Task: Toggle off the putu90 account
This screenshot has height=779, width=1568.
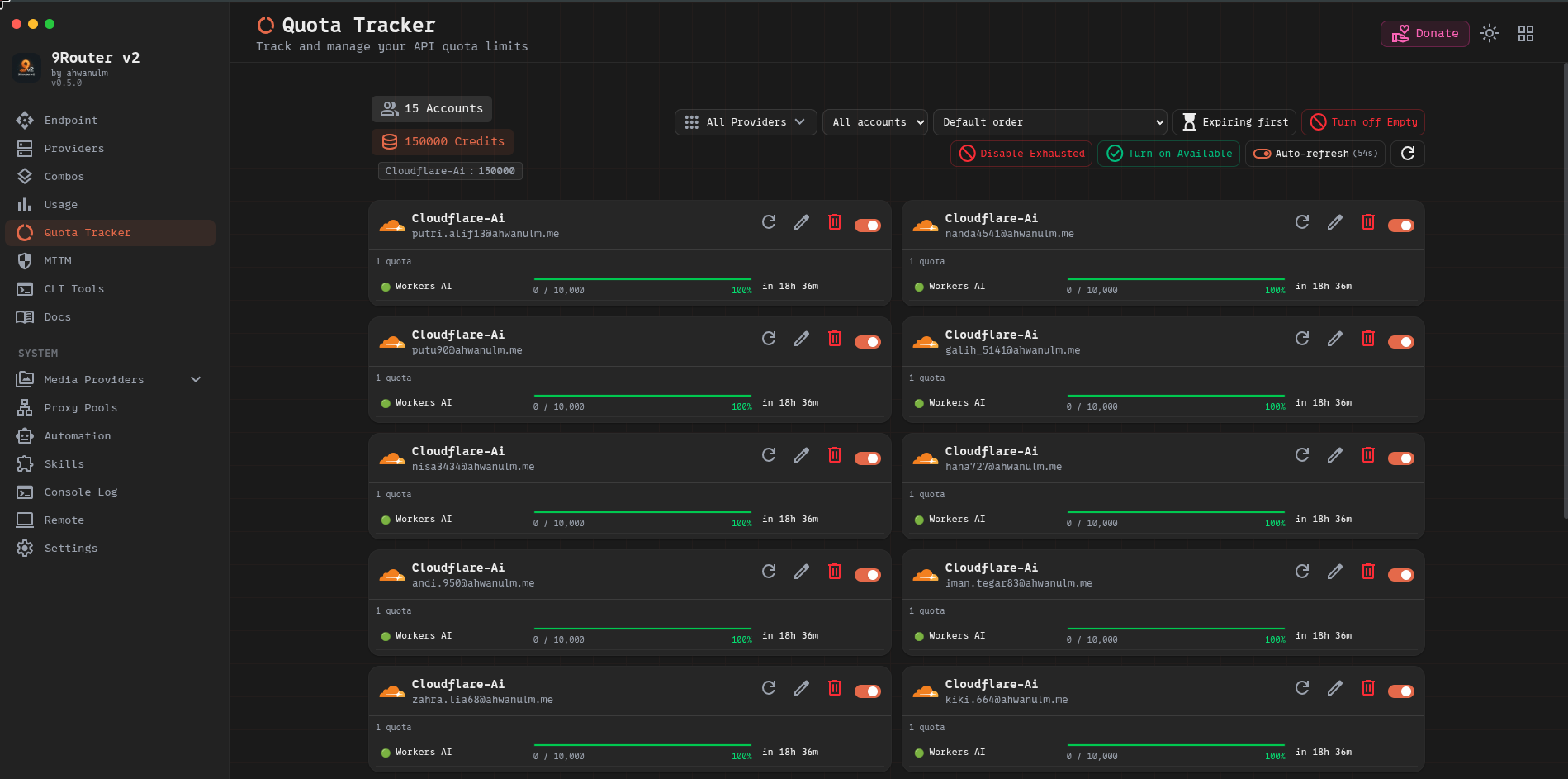Action: coord(868,342)
